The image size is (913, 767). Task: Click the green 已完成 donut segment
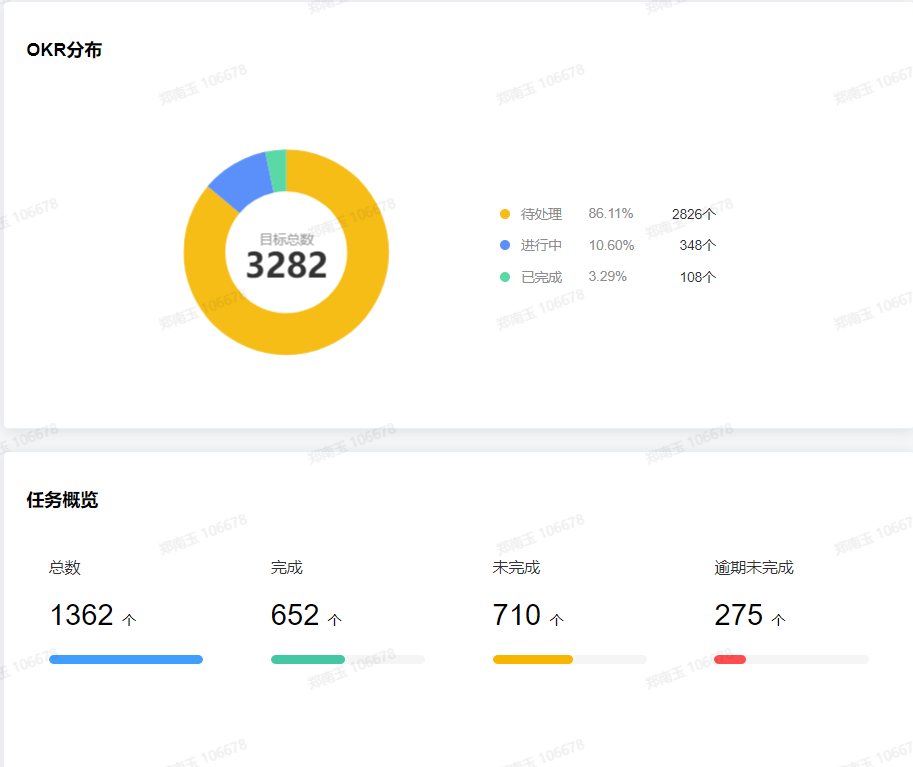pyautogui.click(x=277, y=170)
